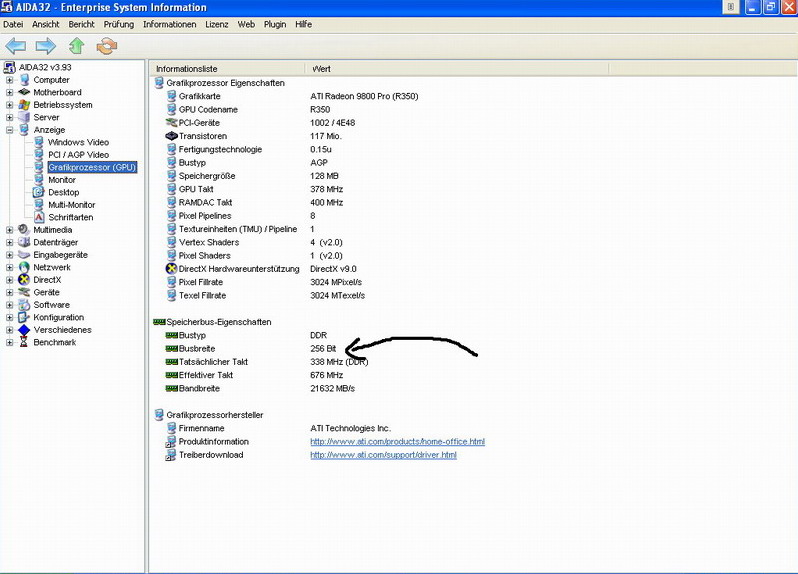Click the Transistoren chip icon
This screenshot has width=798, height=574.
(172, 136)
